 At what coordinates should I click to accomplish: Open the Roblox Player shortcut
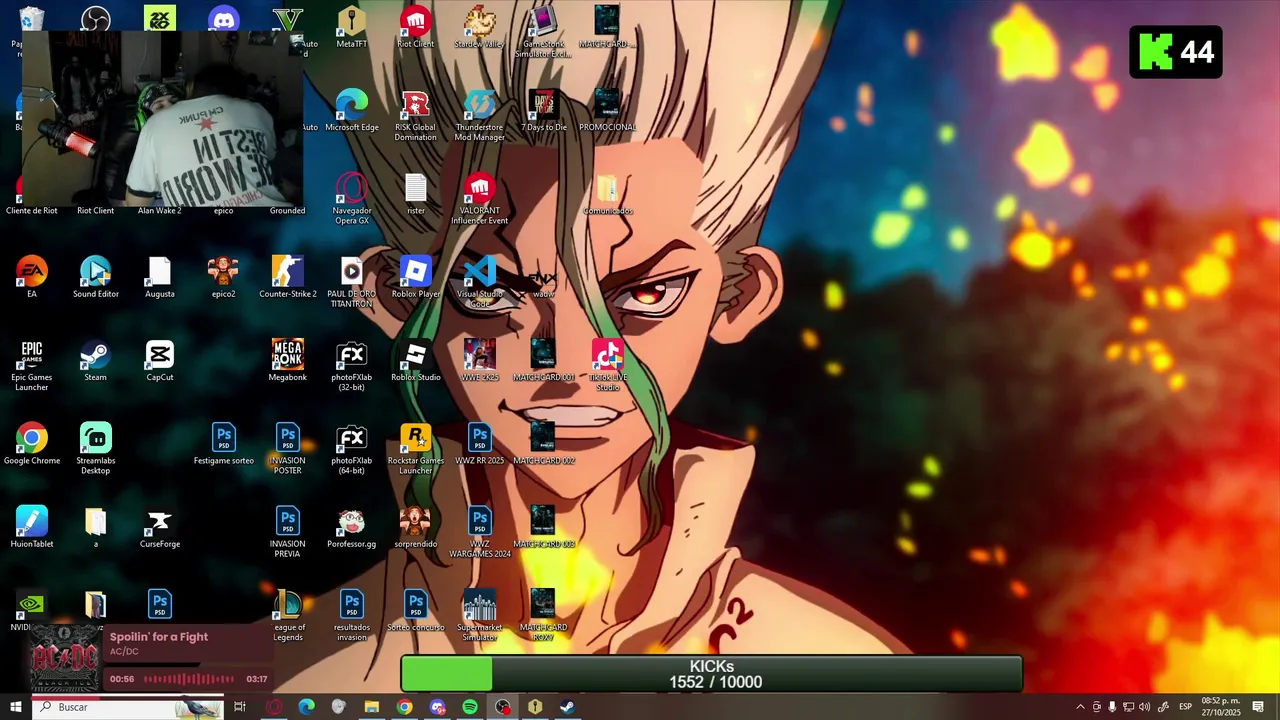[415, 277]
